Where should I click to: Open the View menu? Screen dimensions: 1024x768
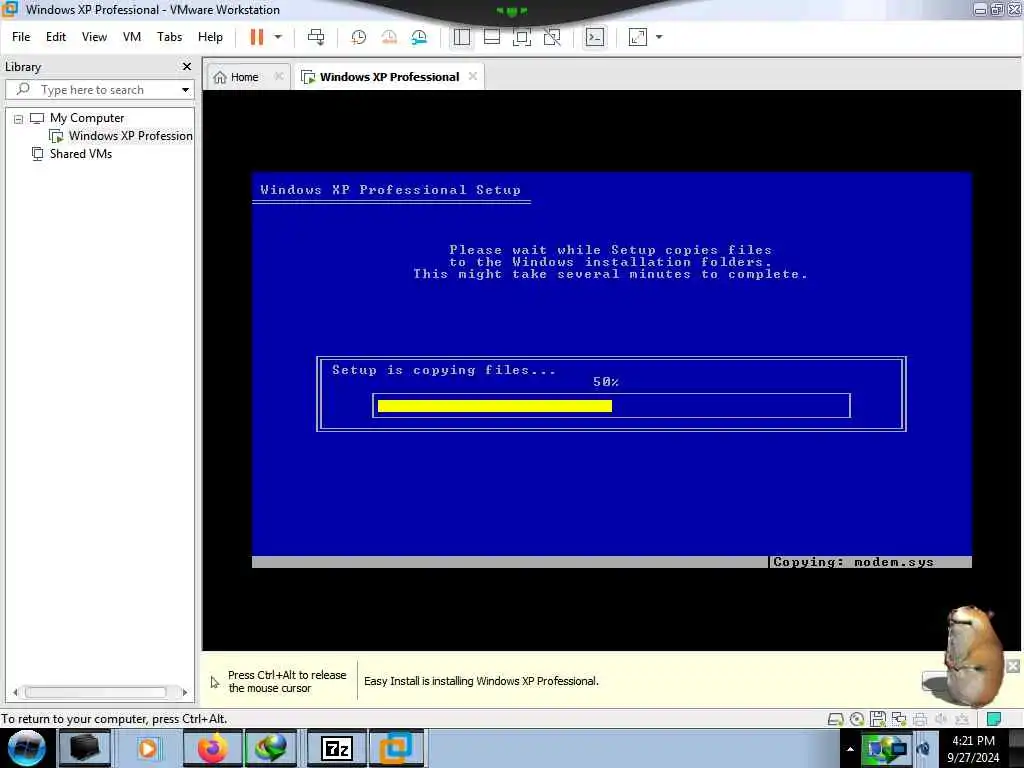[x=94, y=37]
